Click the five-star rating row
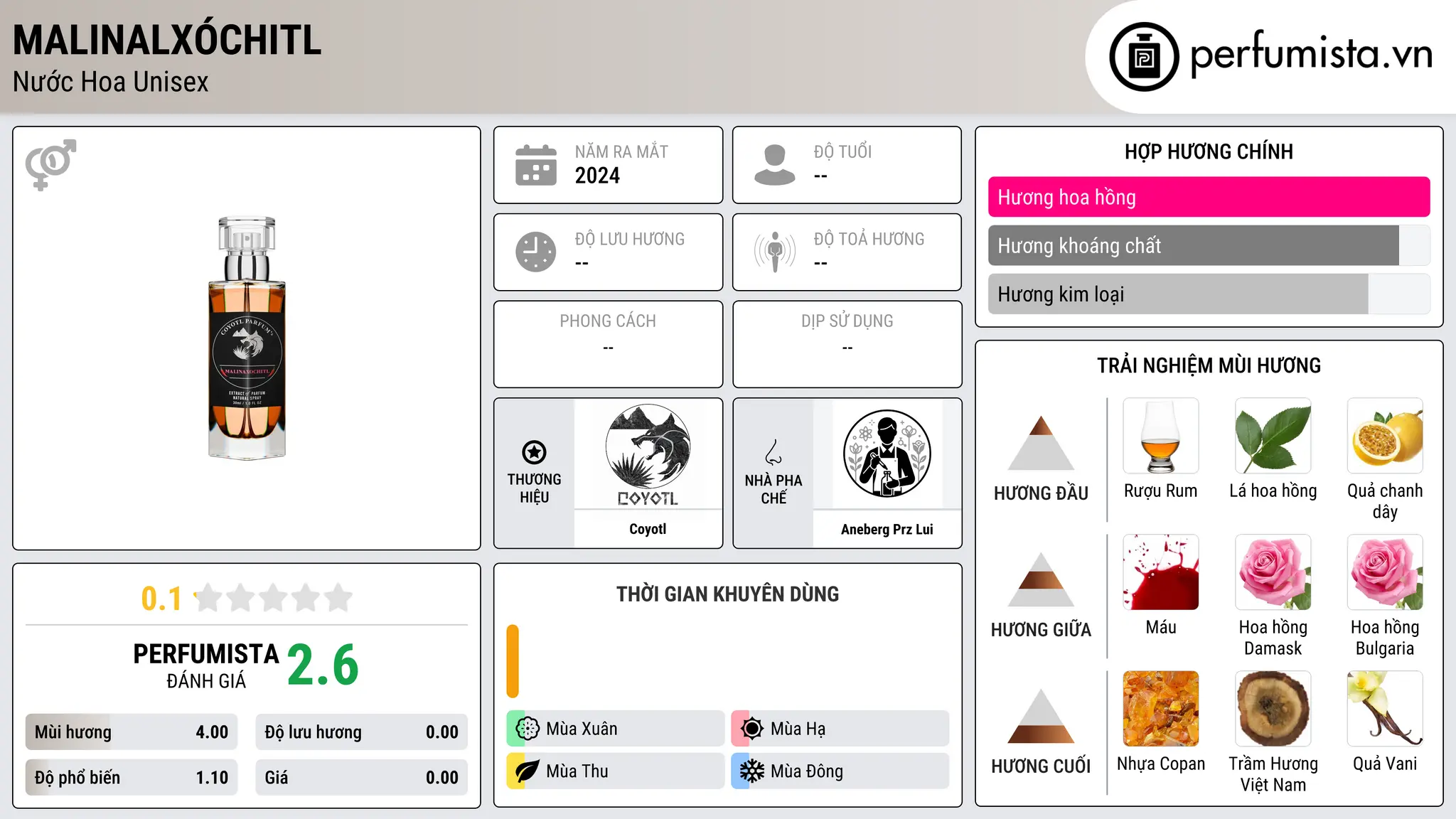This screenshot has height=819, width=1456. (274, 598)
